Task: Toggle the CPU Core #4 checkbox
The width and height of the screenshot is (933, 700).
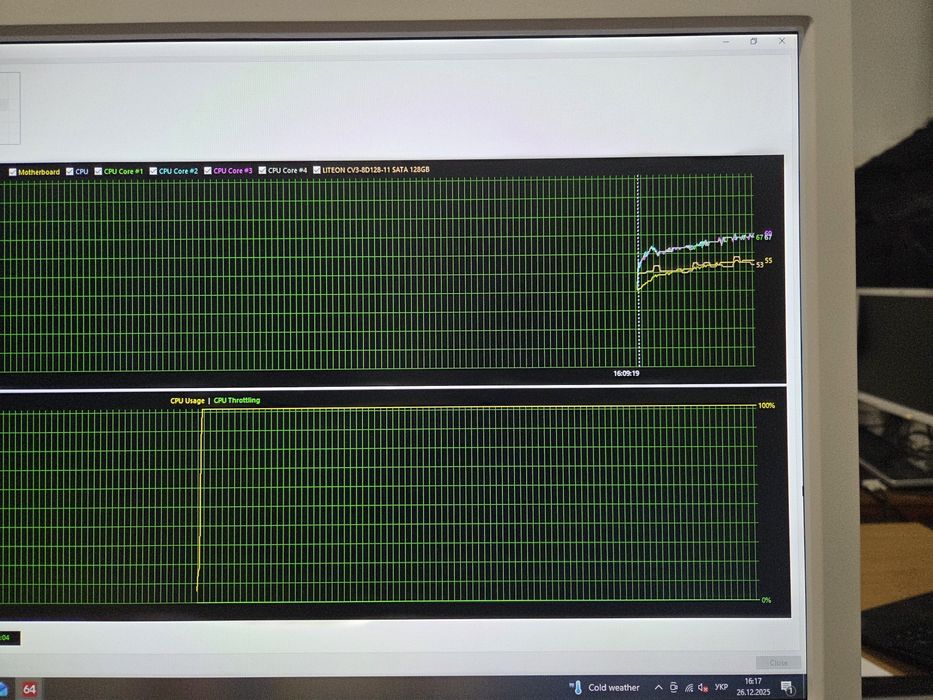Action: (x=262, y=170)
